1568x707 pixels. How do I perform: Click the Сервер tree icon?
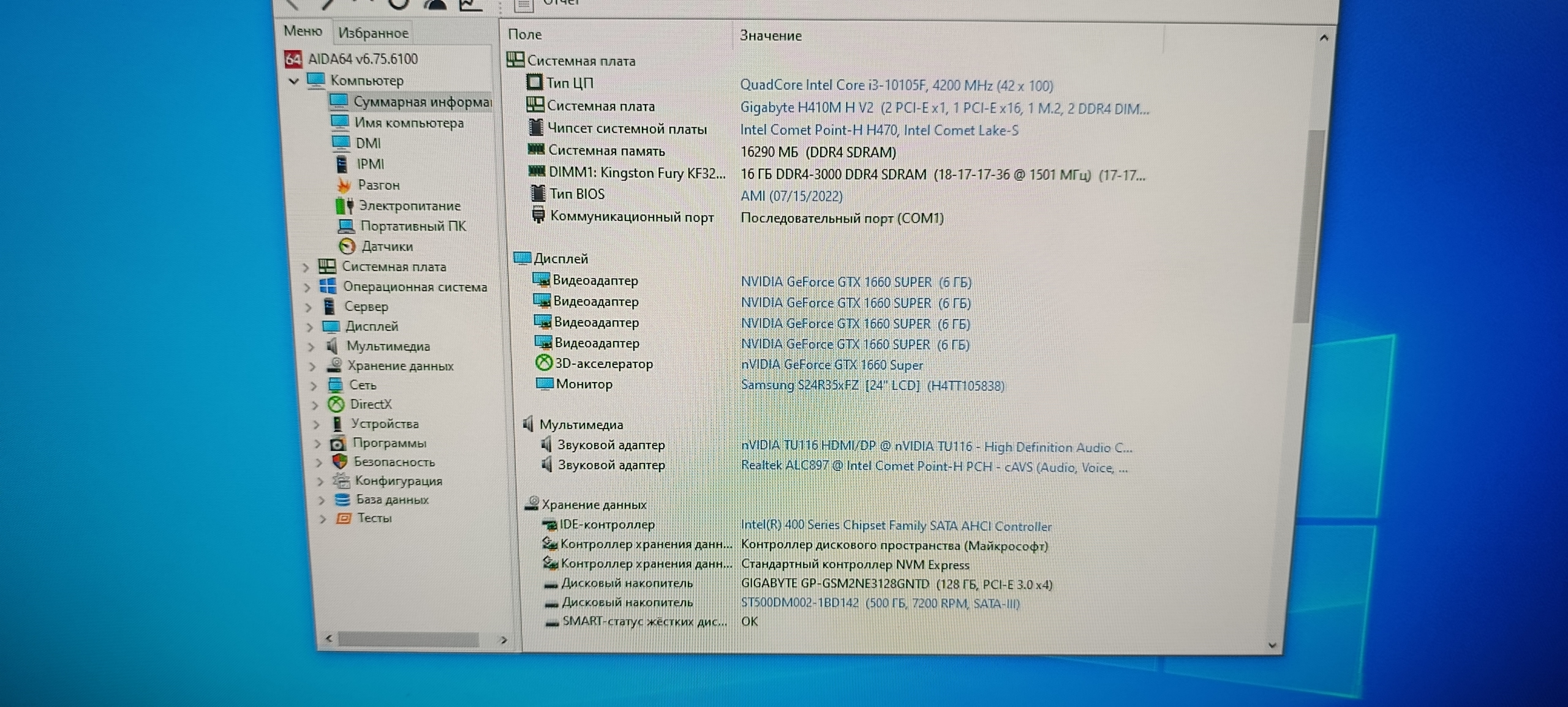[330, 306]
